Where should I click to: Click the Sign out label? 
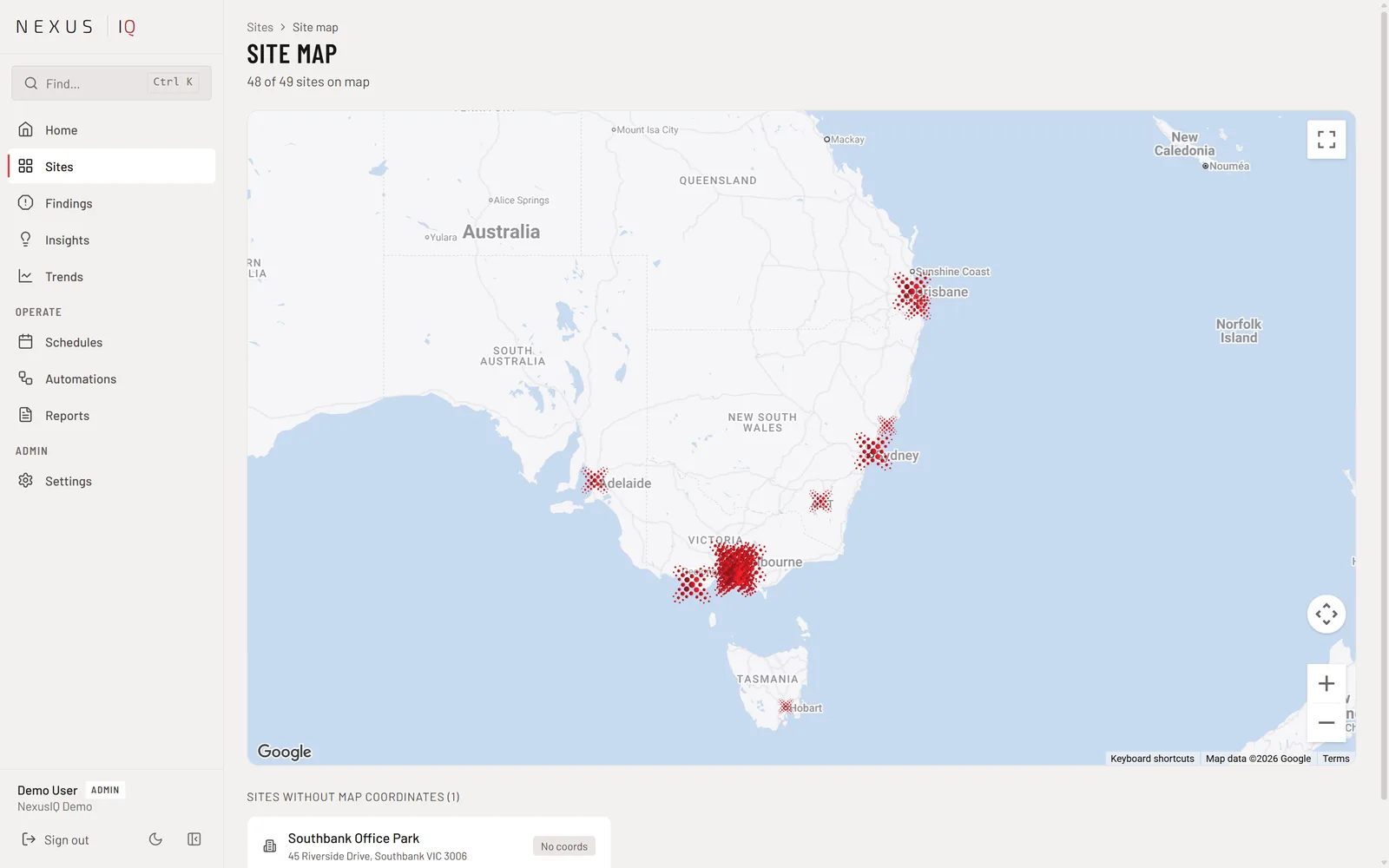tap(67, 840)
